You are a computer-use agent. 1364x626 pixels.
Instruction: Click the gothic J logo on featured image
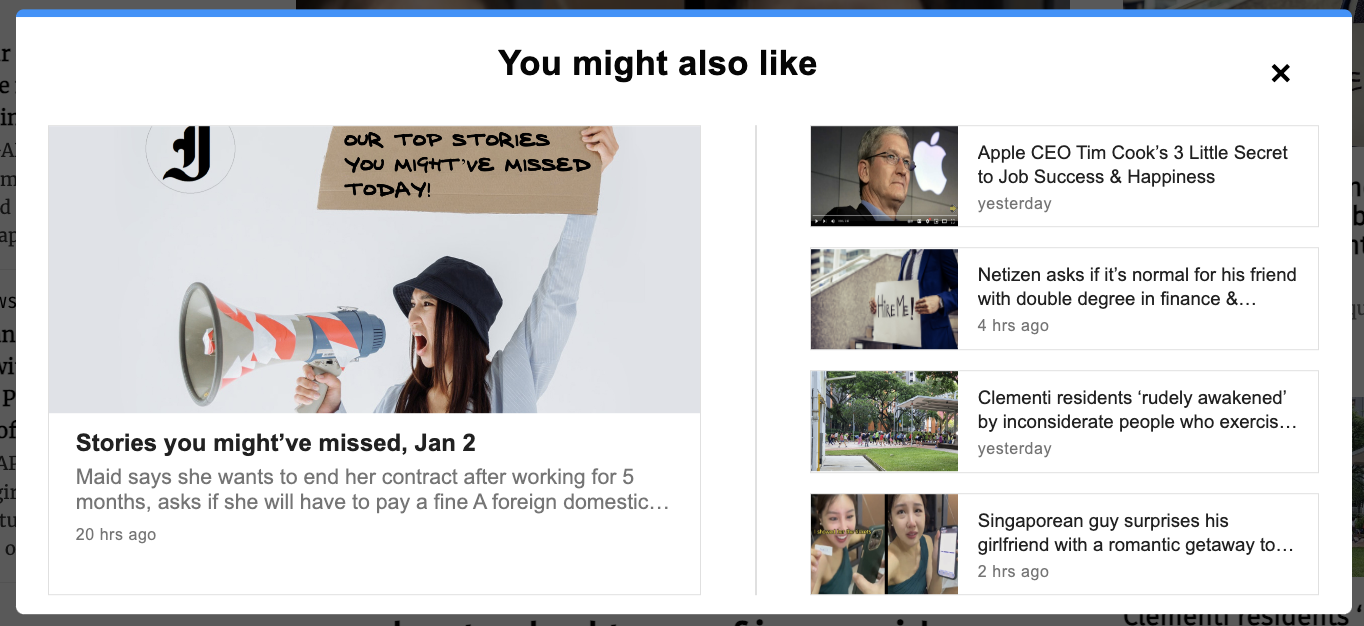click(189, 151)
